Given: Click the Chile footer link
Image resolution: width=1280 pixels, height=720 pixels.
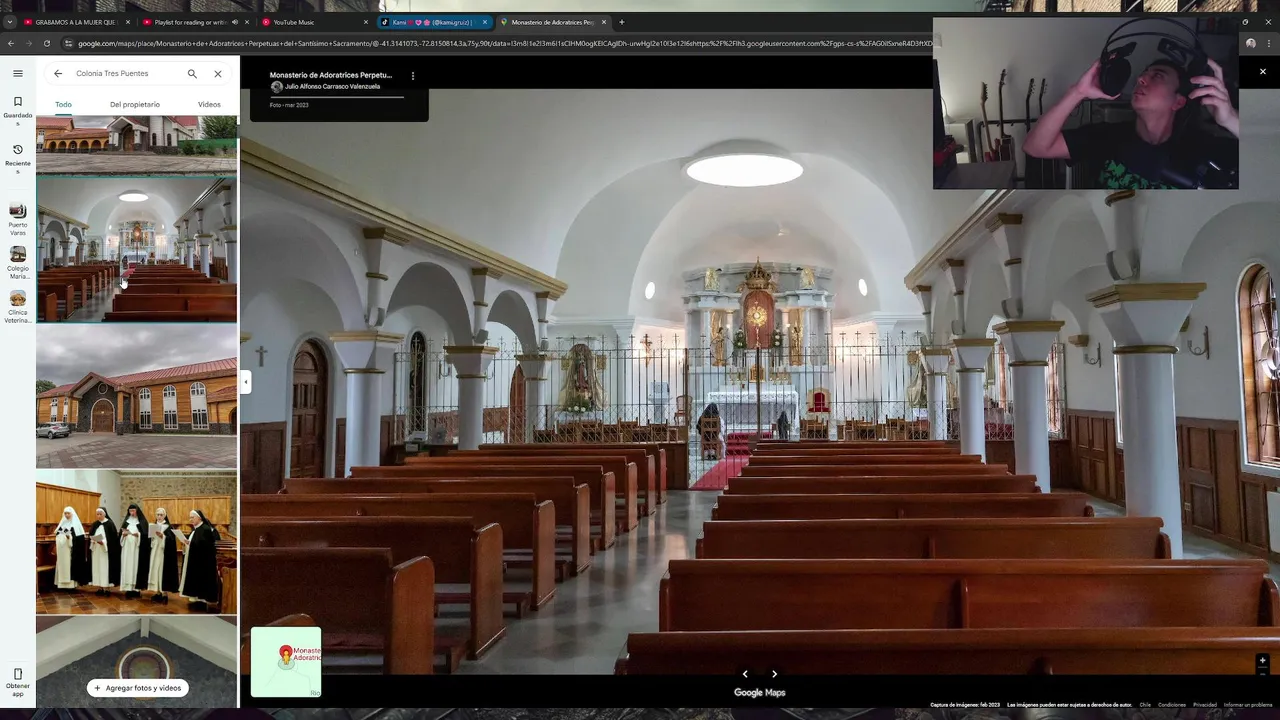Looking at the screenshot, I should [x=1145, y=705].
